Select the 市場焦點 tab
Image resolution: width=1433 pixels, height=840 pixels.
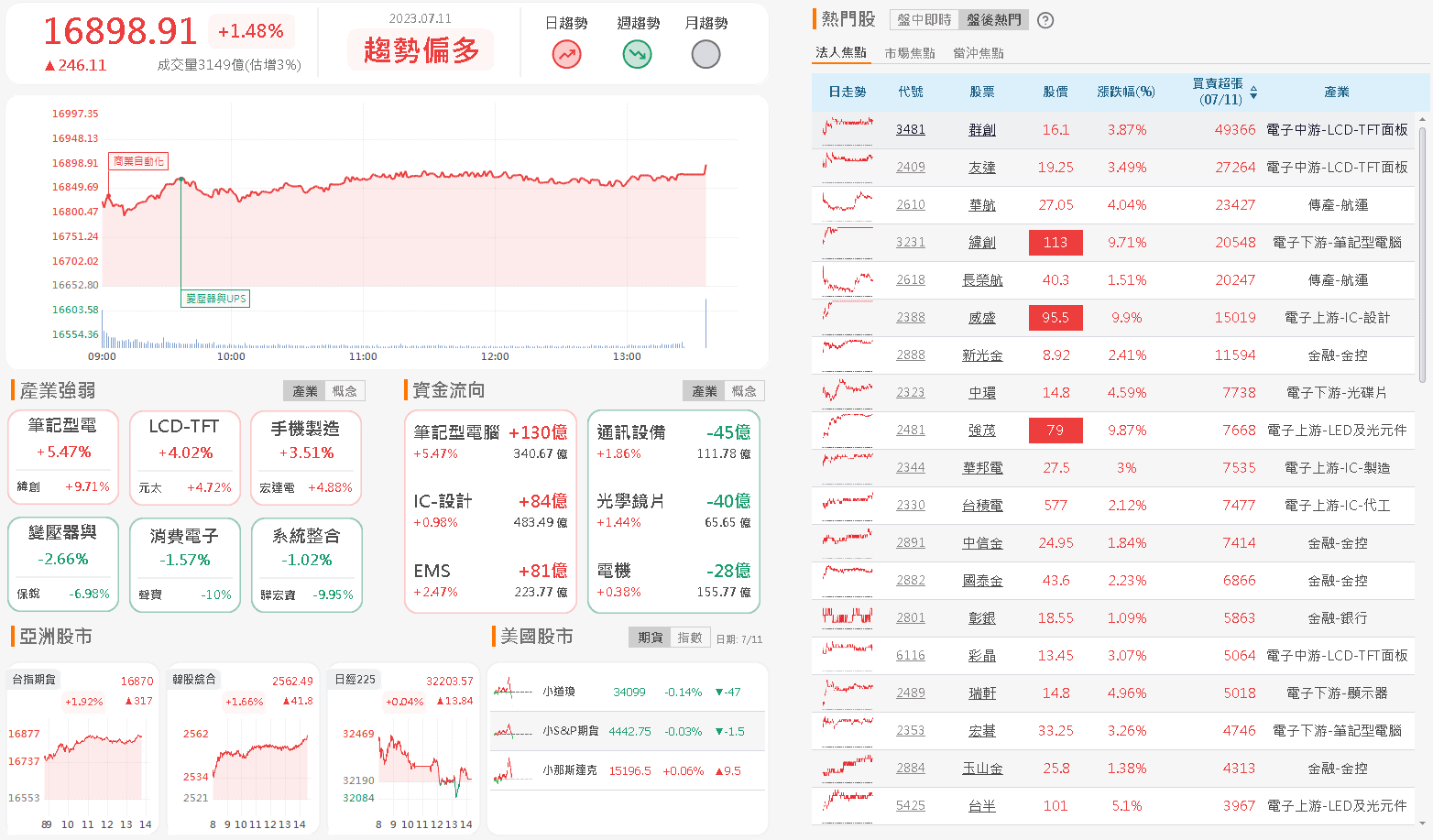[910, 53]
